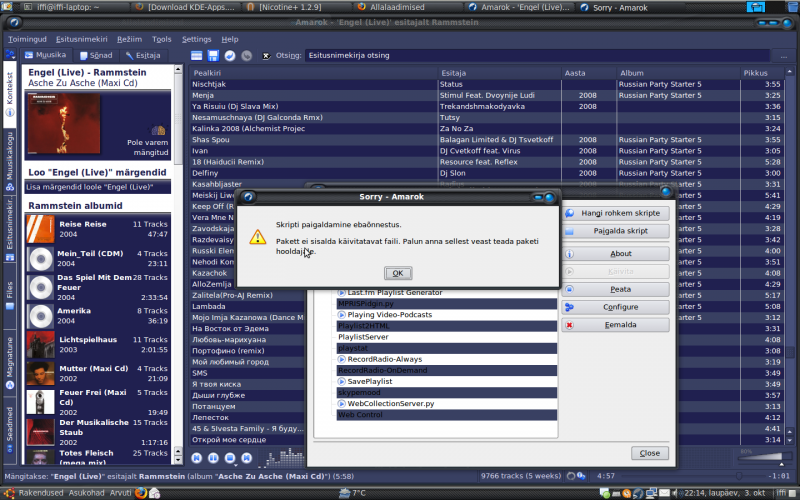Screen dimensions: 800x500
Task: Select MPRISPidgin.py script
Action: tap(446, 304)
